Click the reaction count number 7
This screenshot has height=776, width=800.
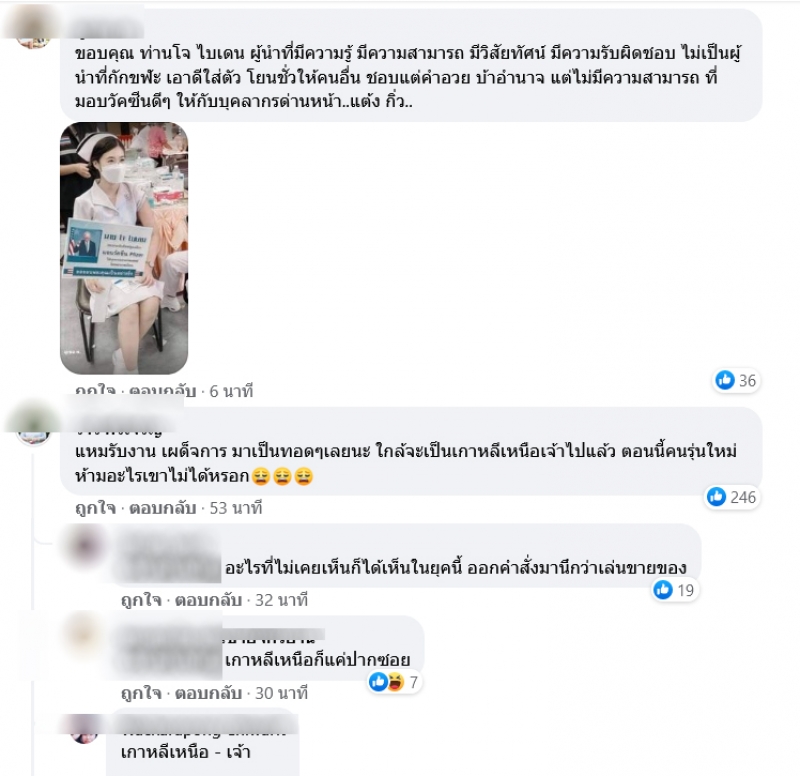click(413, 682)
